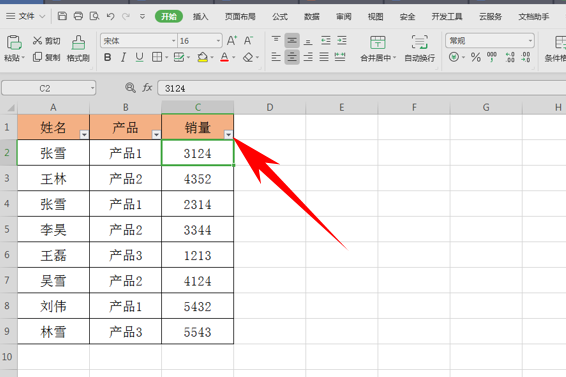566x377 pixels.
Task: Toggle center horizontal alignment
Action: coord(292,57)
